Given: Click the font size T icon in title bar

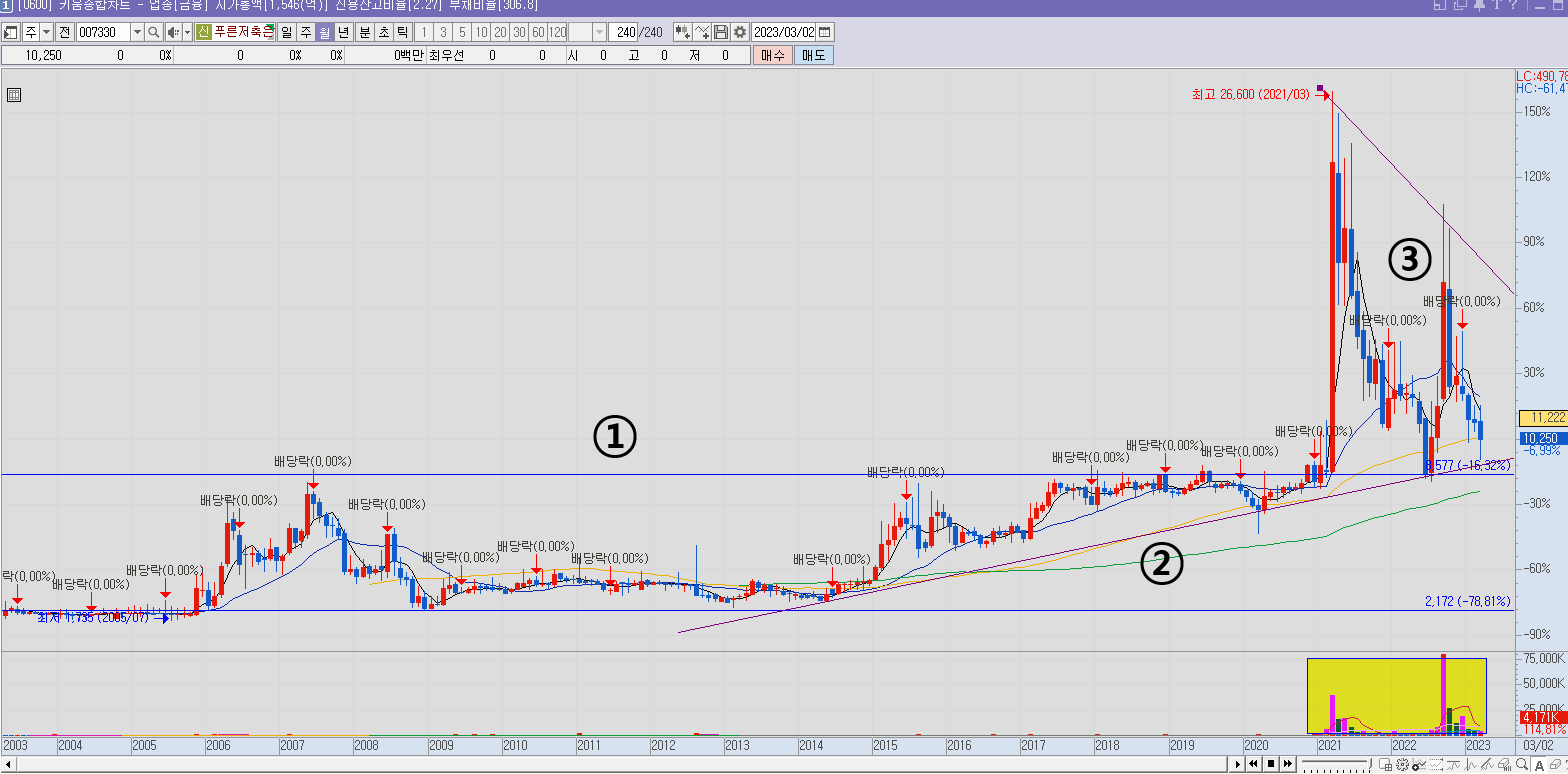Looking at the screenshot, I should 1497,5.
